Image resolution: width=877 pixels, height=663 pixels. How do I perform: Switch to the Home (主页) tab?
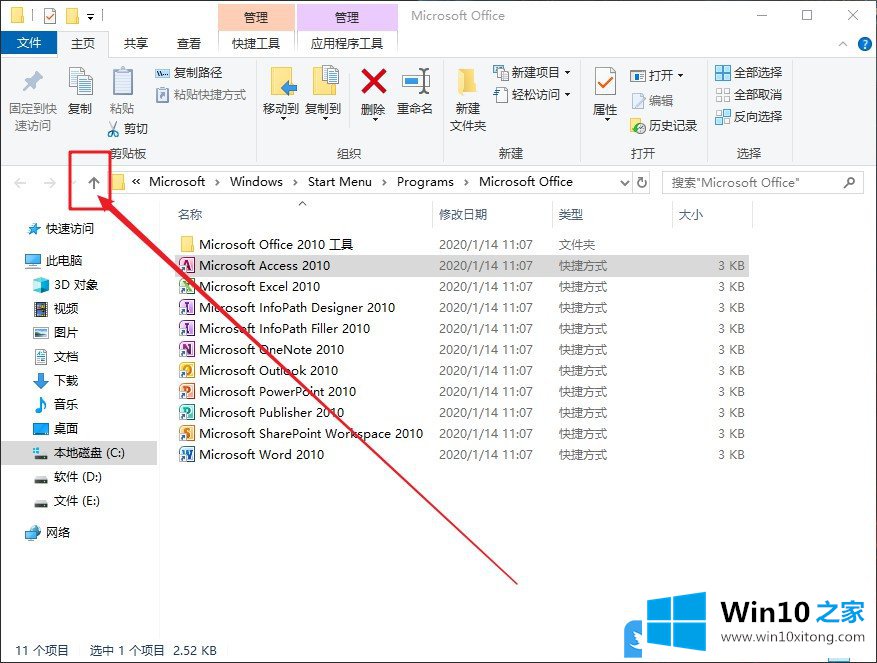(x=83, y=43)
